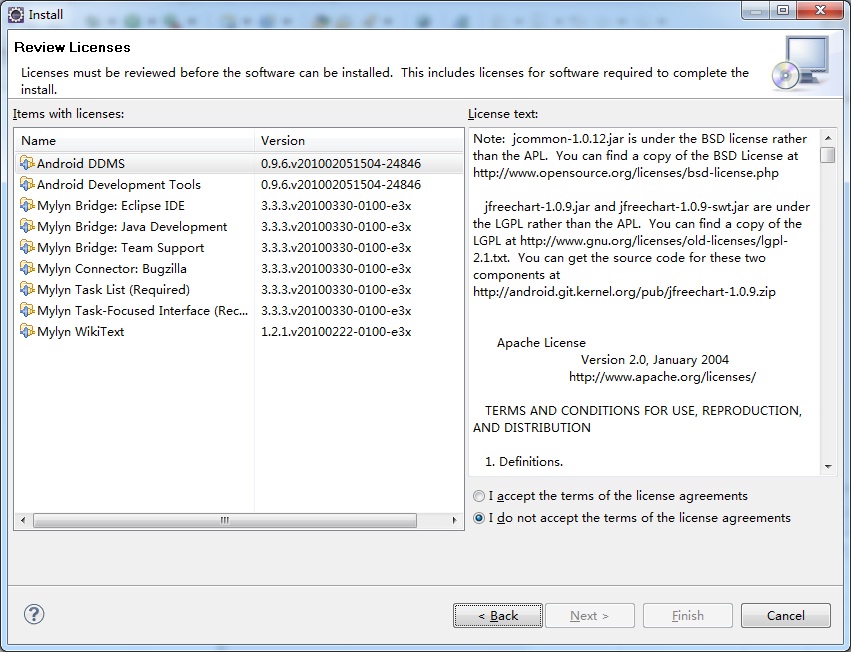851x652 pixels.
Task: Click the Mylyn WikiText feature icon
Action: [27, 331]
